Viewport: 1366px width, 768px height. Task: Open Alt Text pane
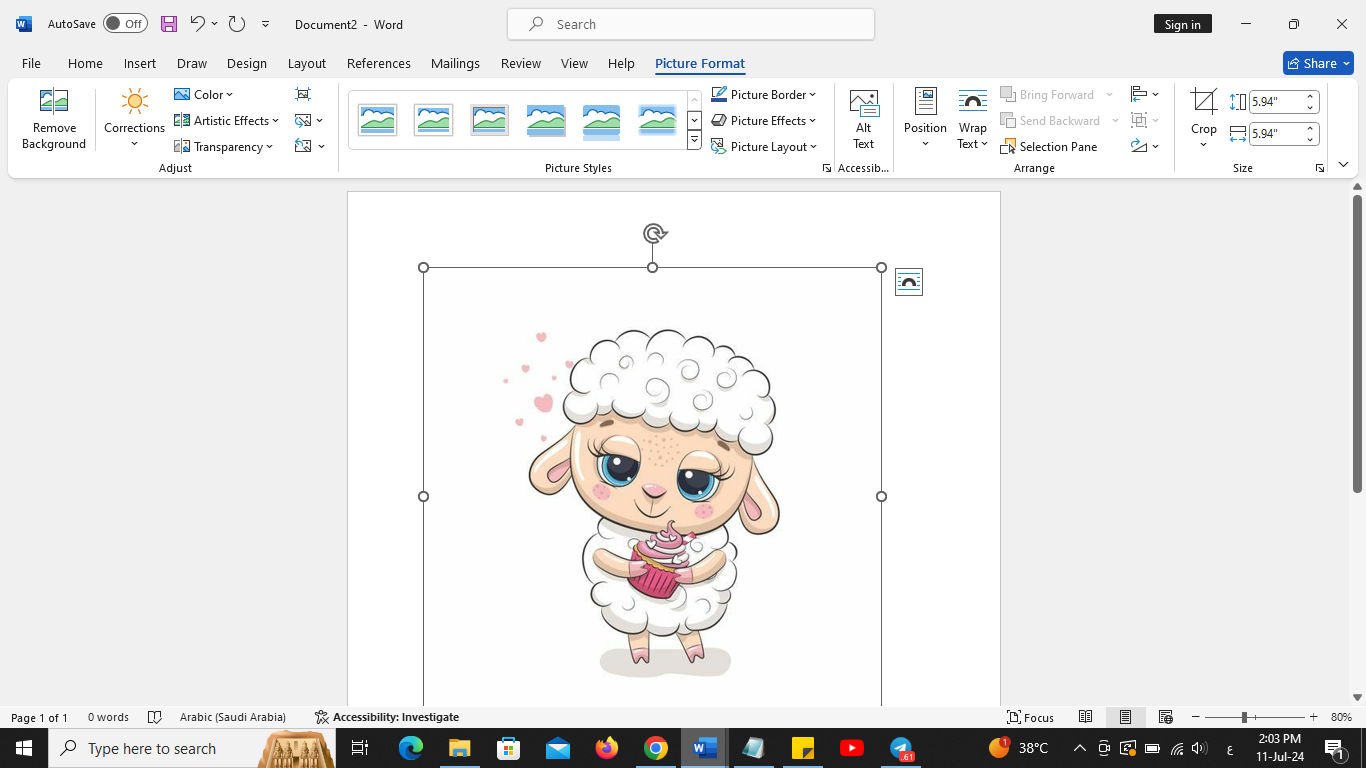[x=863, y=119]
